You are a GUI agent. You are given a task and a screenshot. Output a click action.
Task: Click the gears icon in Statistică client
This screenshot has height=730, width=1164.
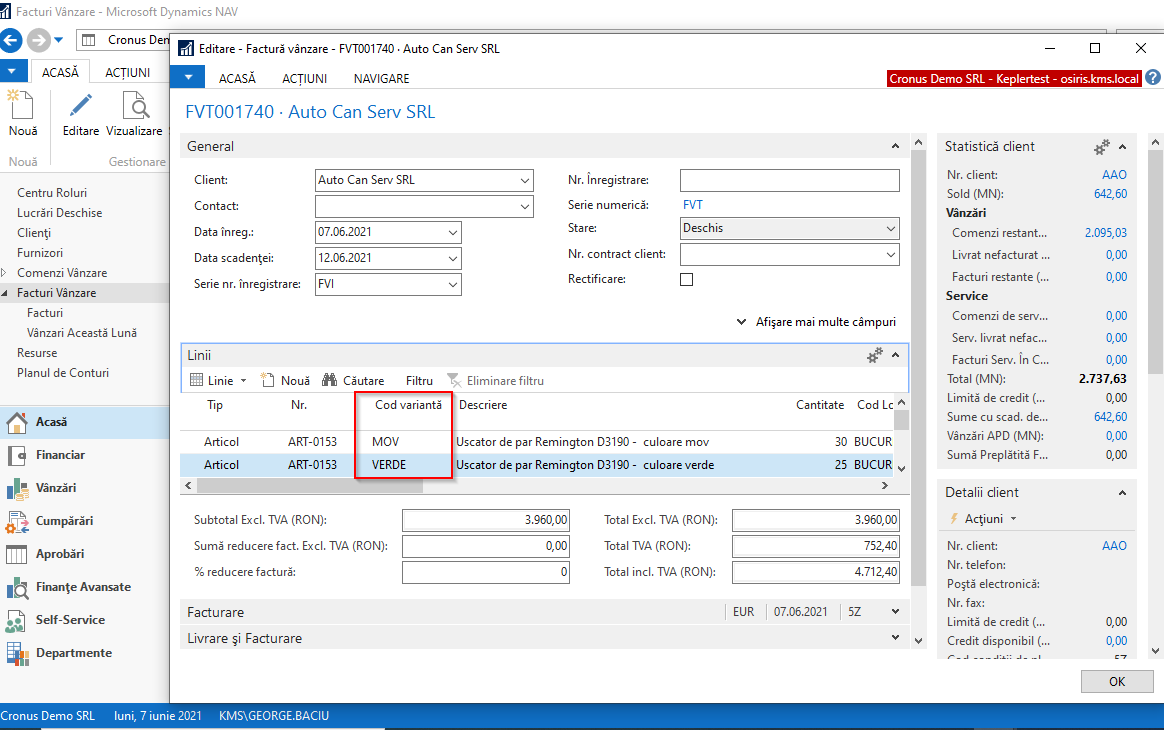click(1101, 147)
